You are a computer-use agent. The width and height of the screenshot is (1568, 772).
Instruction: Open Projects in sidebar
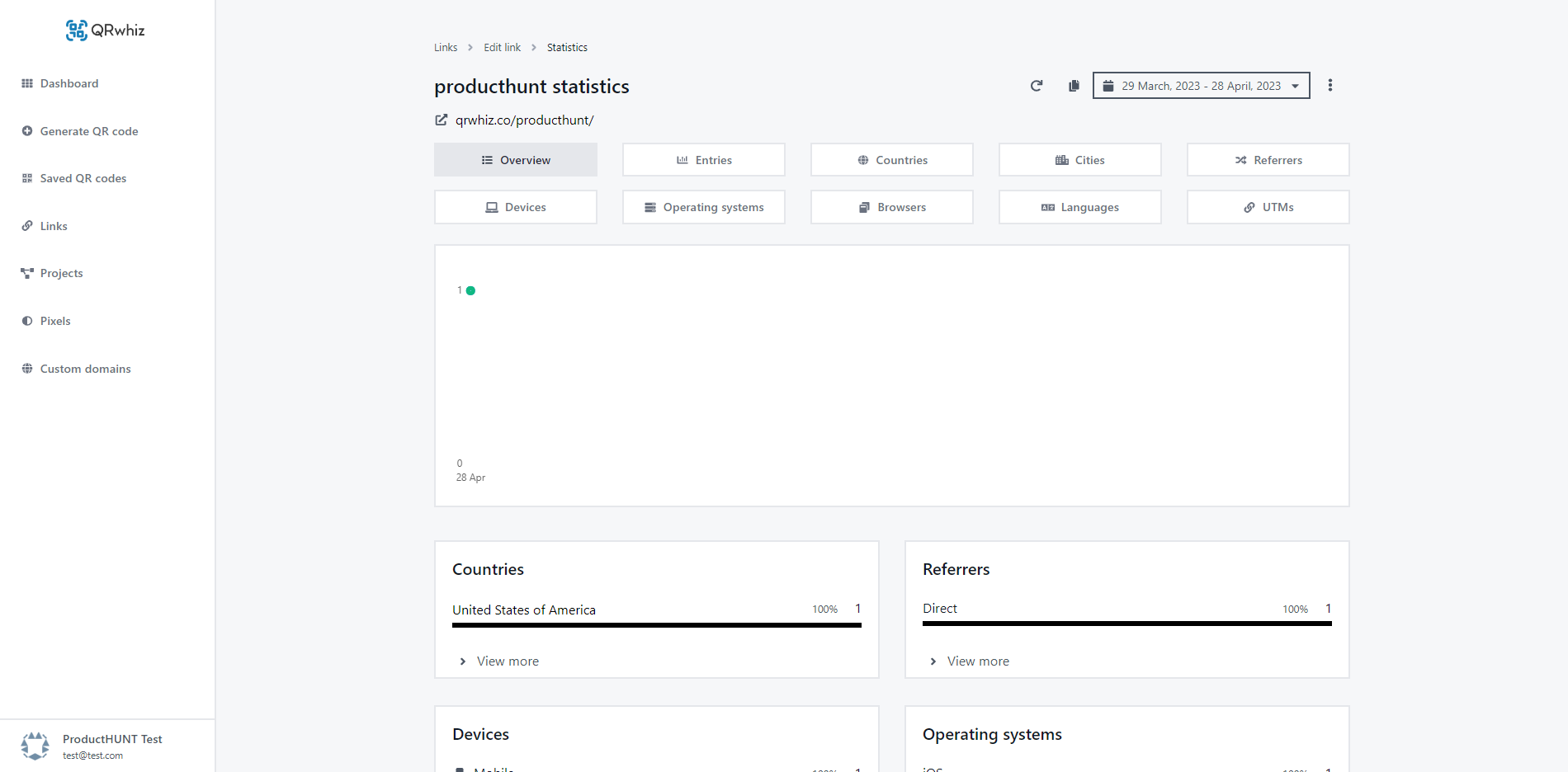click(x=62, y=273)
